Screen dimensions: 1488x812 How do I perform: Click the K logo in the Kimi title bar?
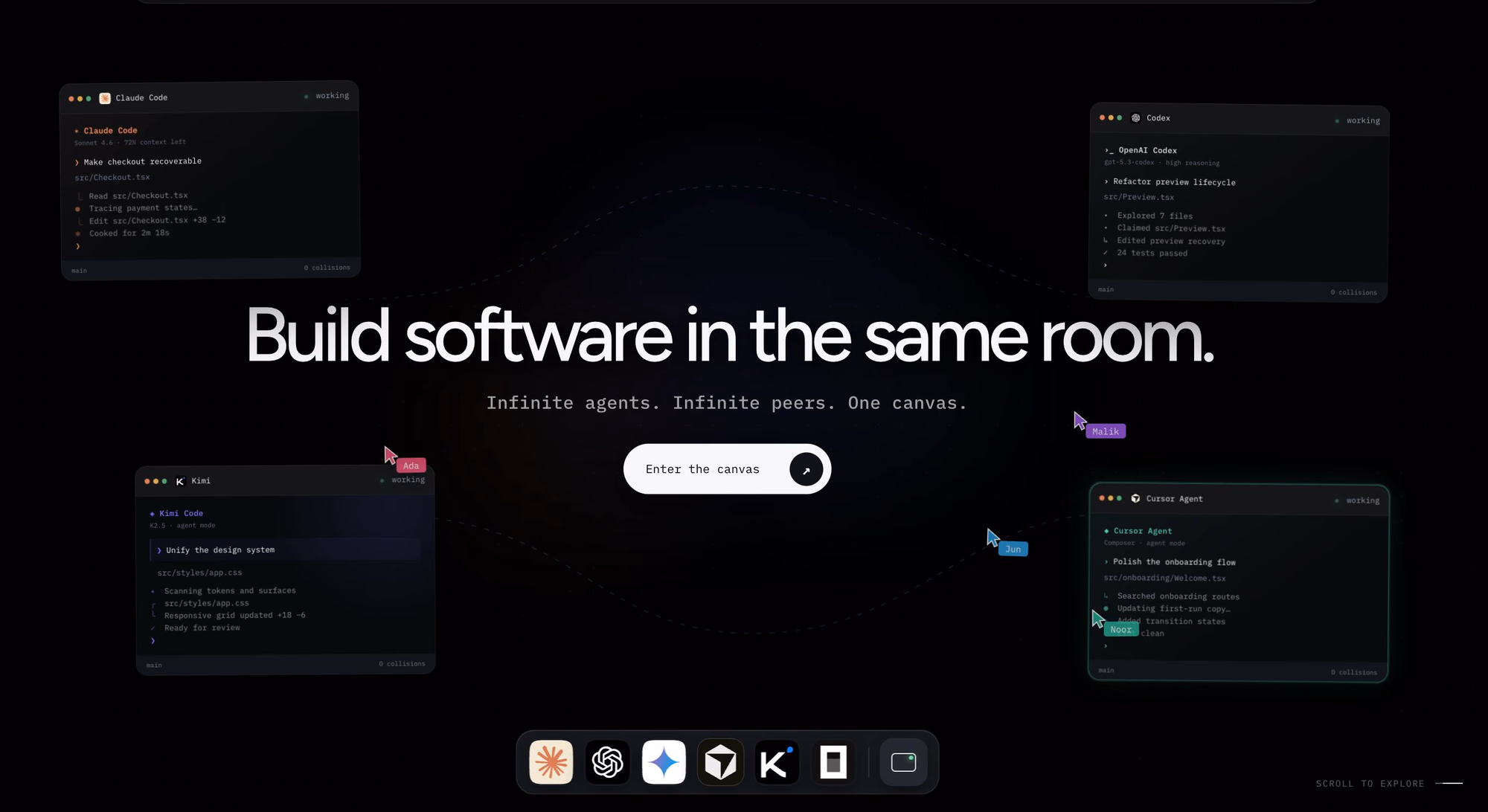(x=180, y=481)
